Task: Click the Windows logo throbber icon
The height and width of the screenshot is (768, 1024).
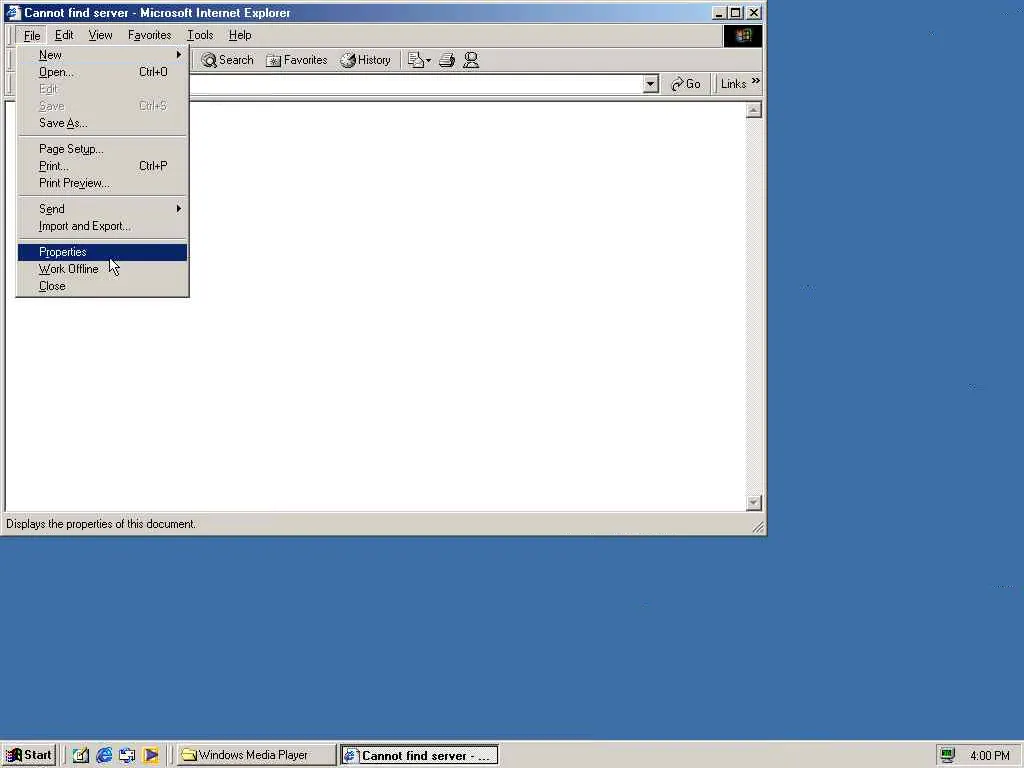Action: point(743,36)
